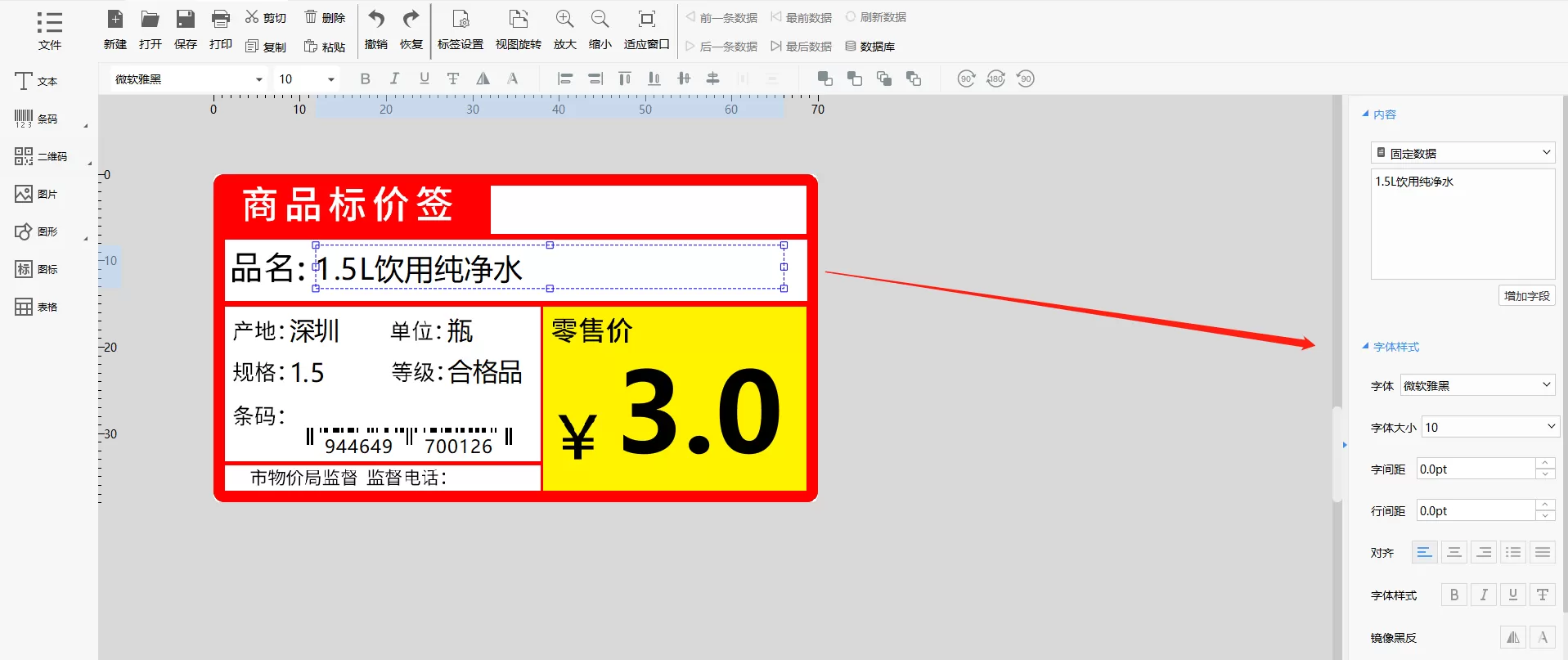
Task: Set center alignment in the 对齐 row
Action: pos(1453,553)
